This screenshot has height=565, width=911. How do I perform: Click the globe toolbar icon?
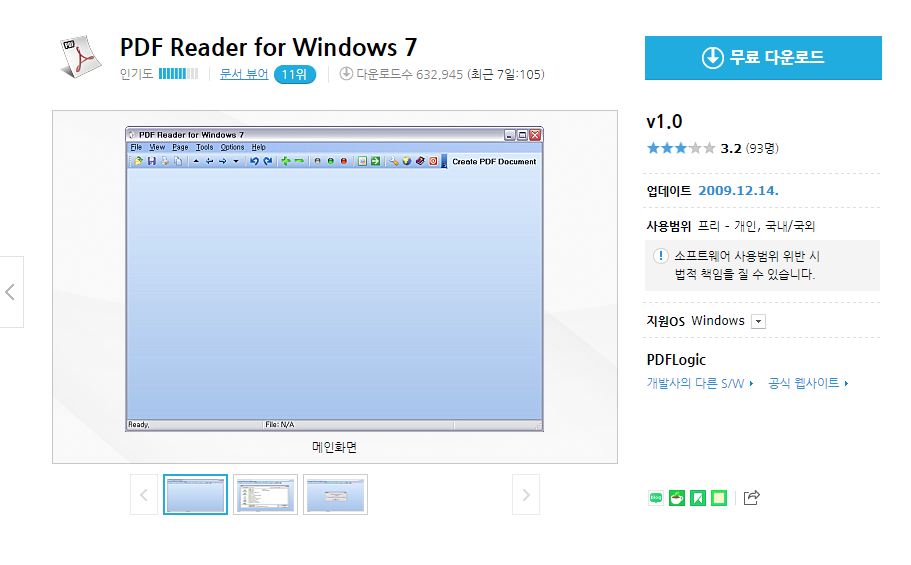(x=407, y=161)
